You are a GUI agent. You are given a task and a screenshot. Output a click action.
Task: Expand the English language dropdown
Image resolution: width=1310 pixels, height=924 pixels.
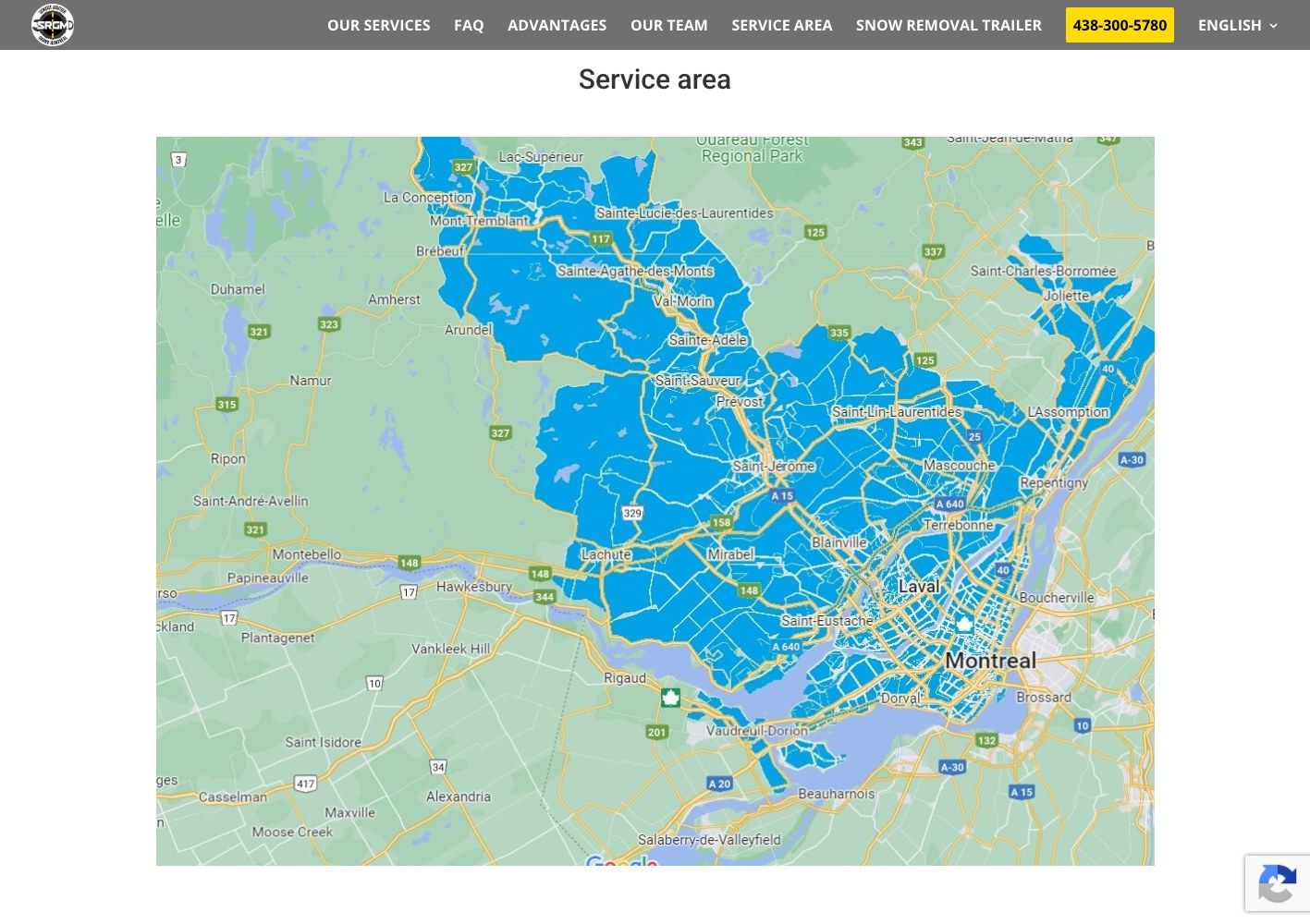[1237, 25]
